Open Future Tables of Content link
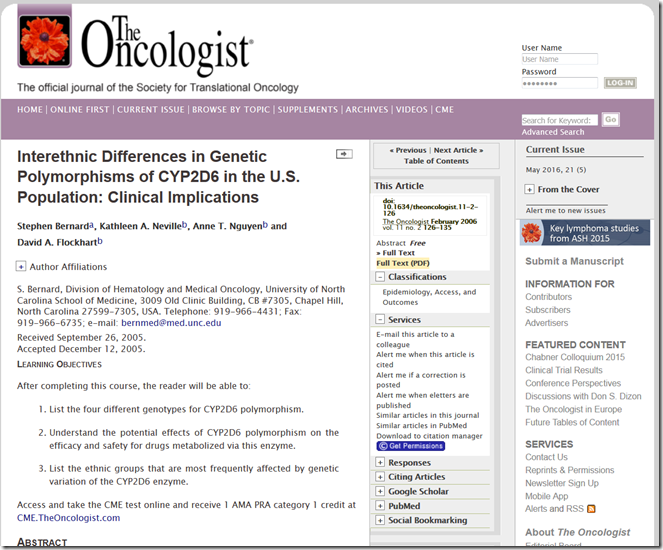The image size is (663, 550). 572,423
